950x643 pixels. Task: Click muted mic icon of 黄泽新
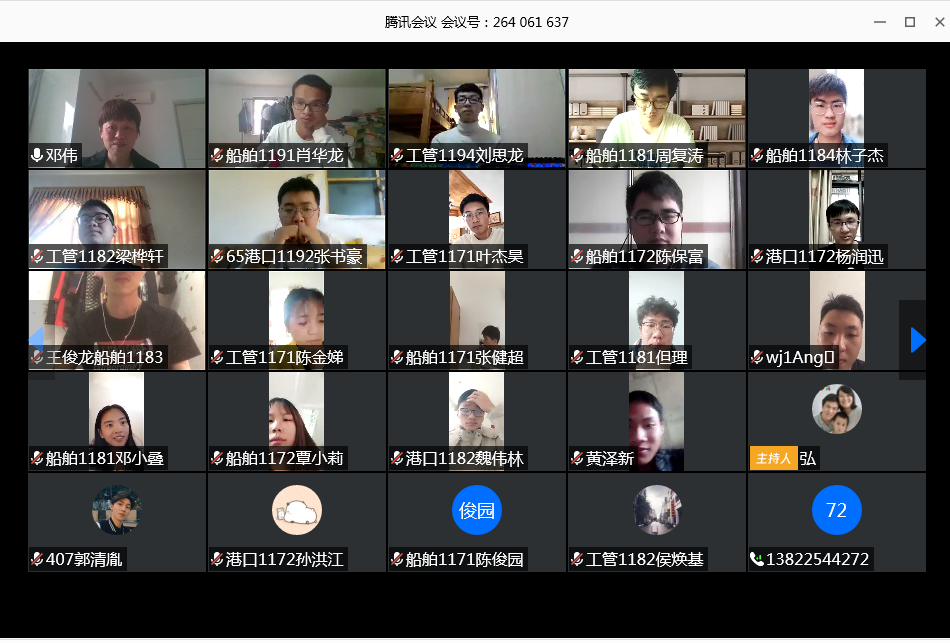pos(577,458)
